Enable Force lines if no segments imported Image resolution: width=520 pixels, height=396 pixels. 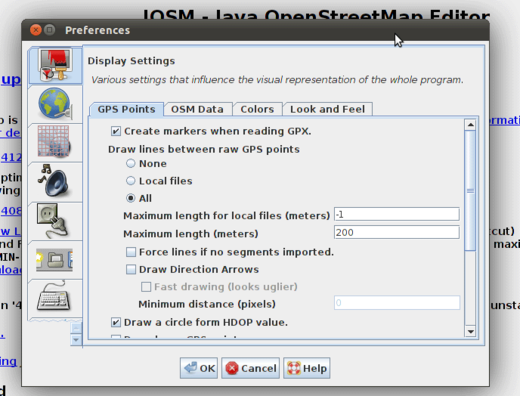point(131,252)
